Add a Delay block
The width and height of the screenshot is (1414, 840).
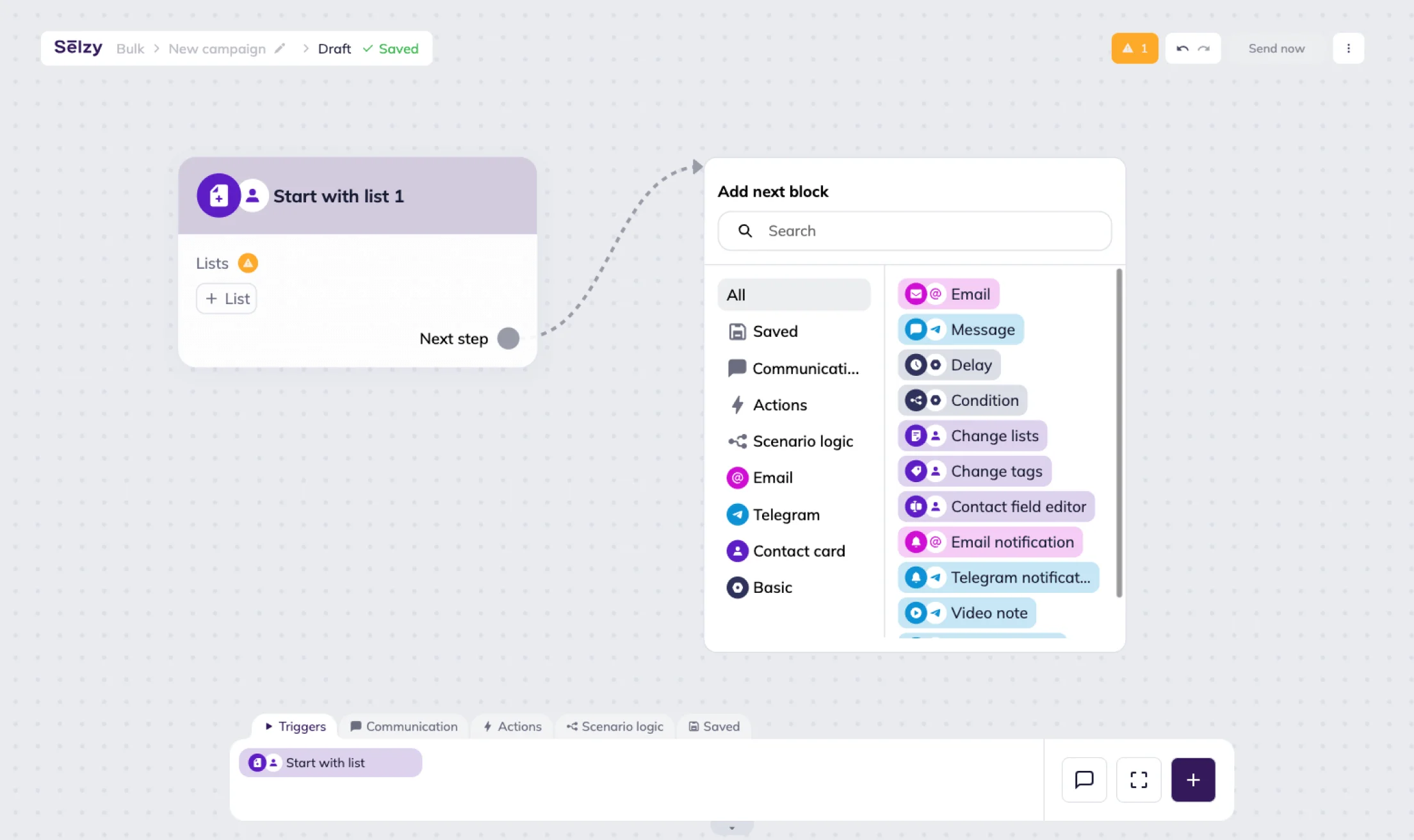click(949, 365)
